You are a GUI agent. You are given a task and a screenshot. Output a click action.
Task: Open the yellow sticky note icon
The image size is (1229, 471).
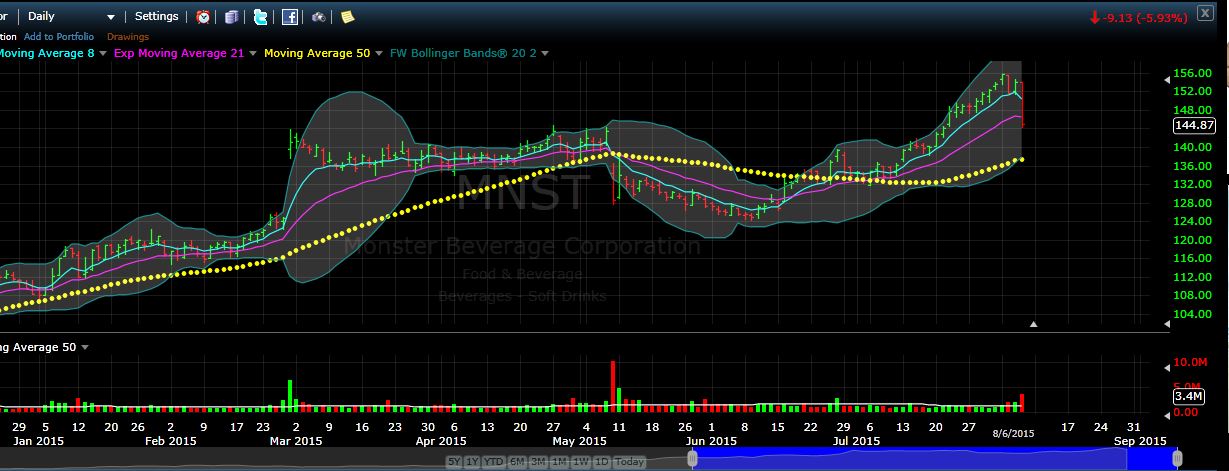(347, 17)
